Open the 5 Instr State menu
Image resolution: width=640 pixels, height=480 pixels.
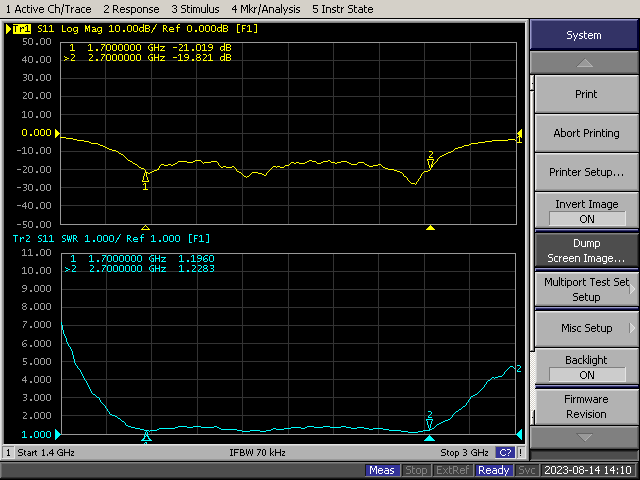(x=342, y=9)
